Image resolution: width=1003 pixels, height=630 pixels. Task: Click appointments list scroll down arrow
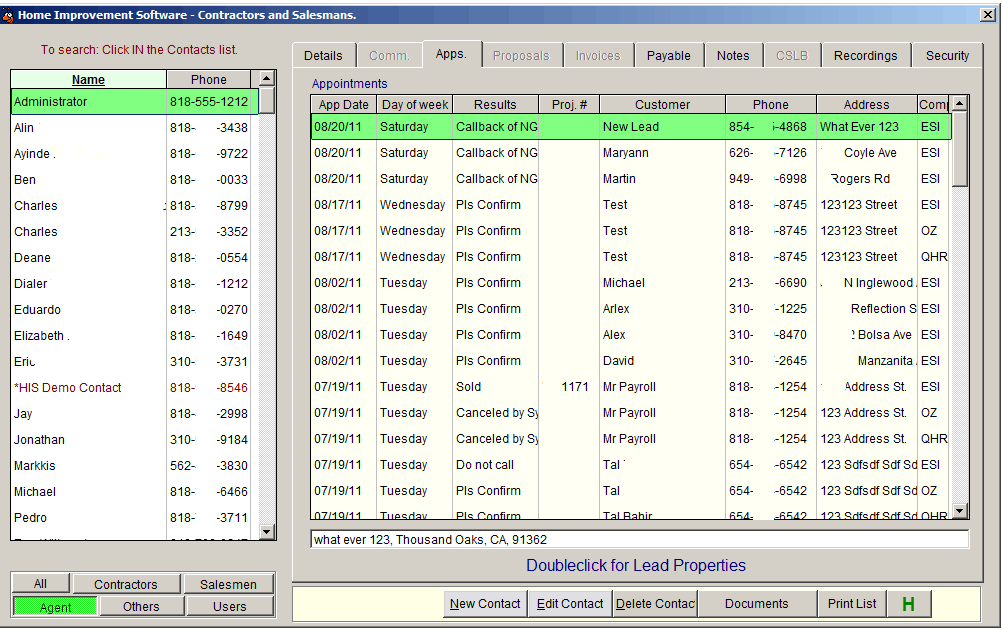(x=960, y=510)
